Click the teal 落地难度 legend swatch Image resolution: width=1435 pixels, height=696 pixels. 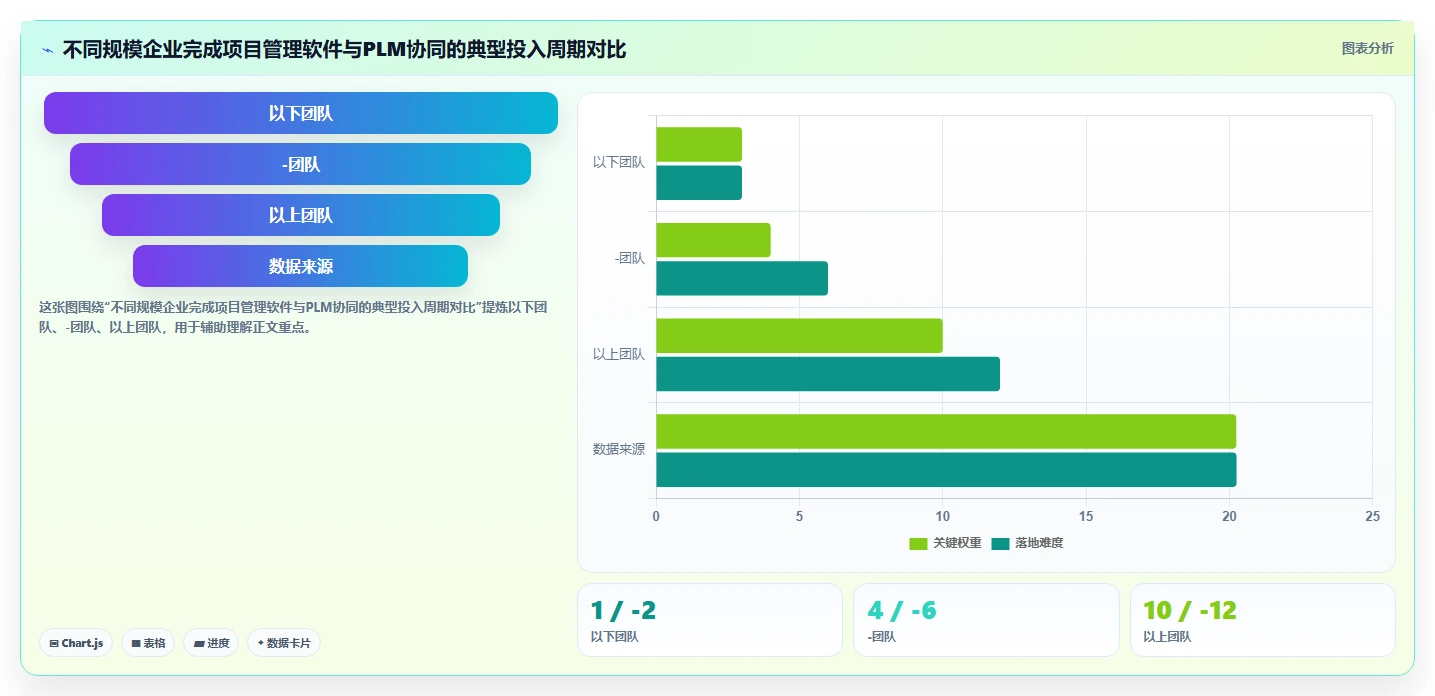(x=1000, y=543)
